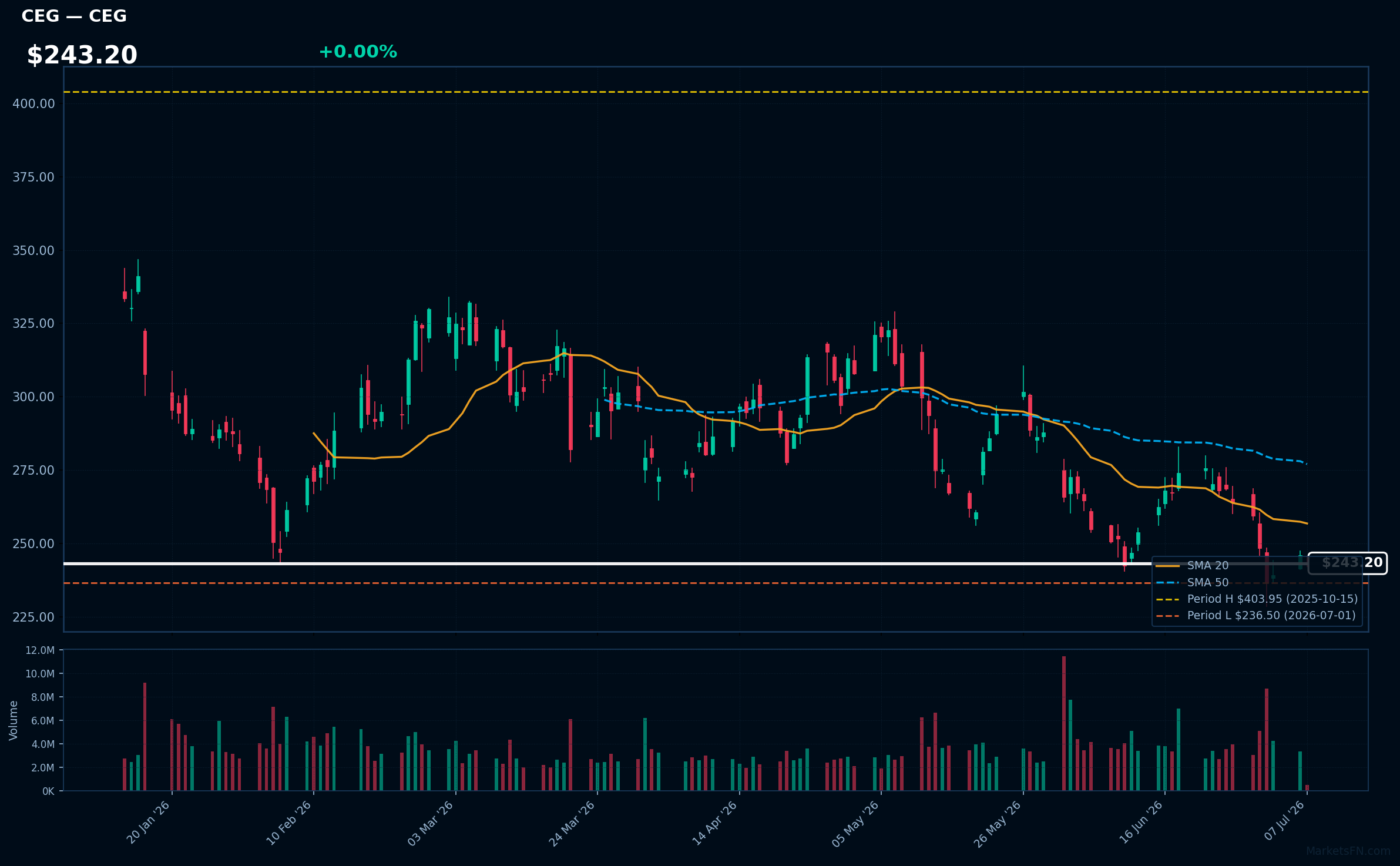Click Period L $236.50 legend entry
Viewport: 1400px width, 866px height.
click(1256, 615)
